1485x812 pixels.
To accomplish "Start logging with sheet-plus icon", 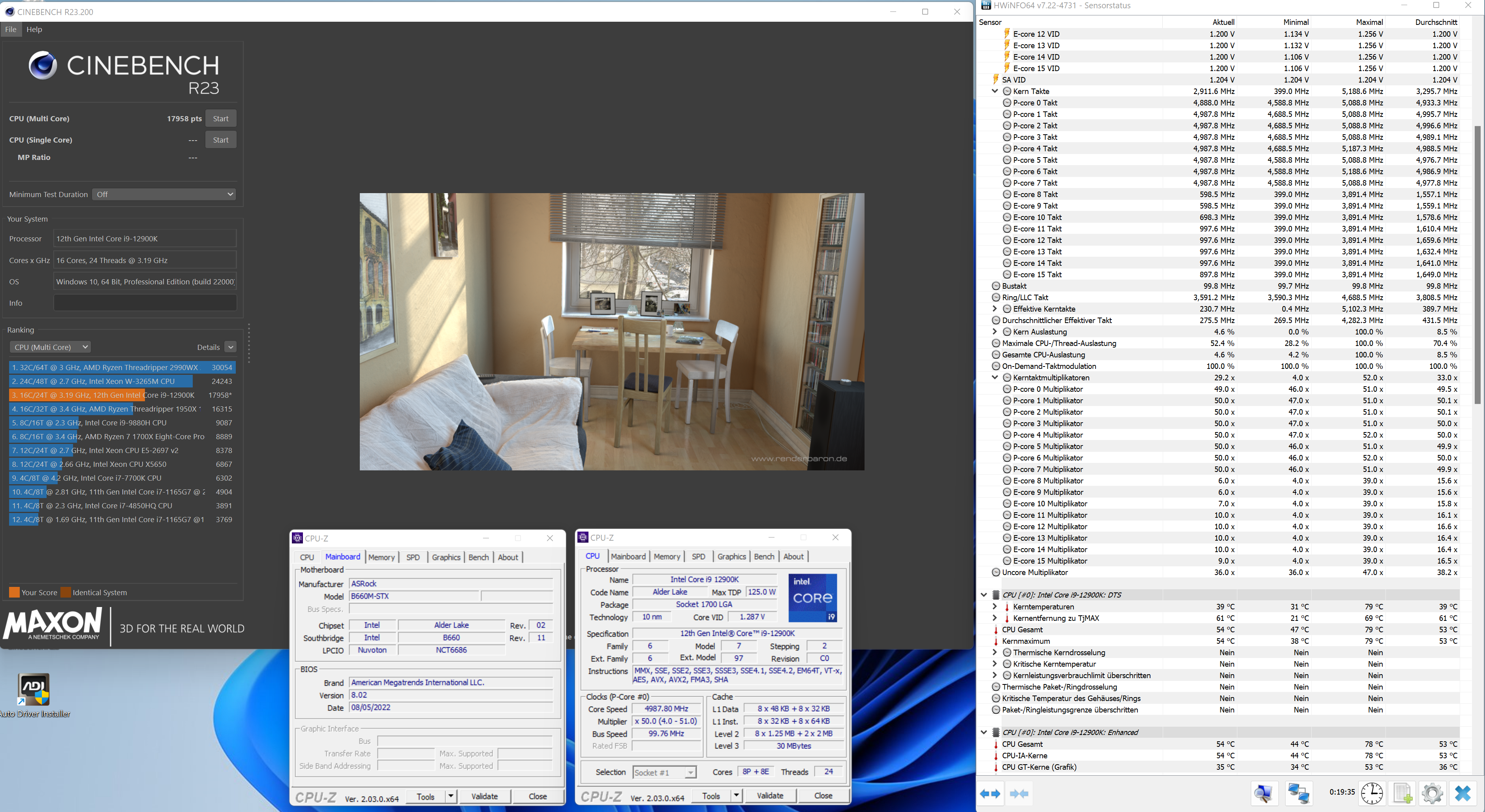I will point(1402,793).
